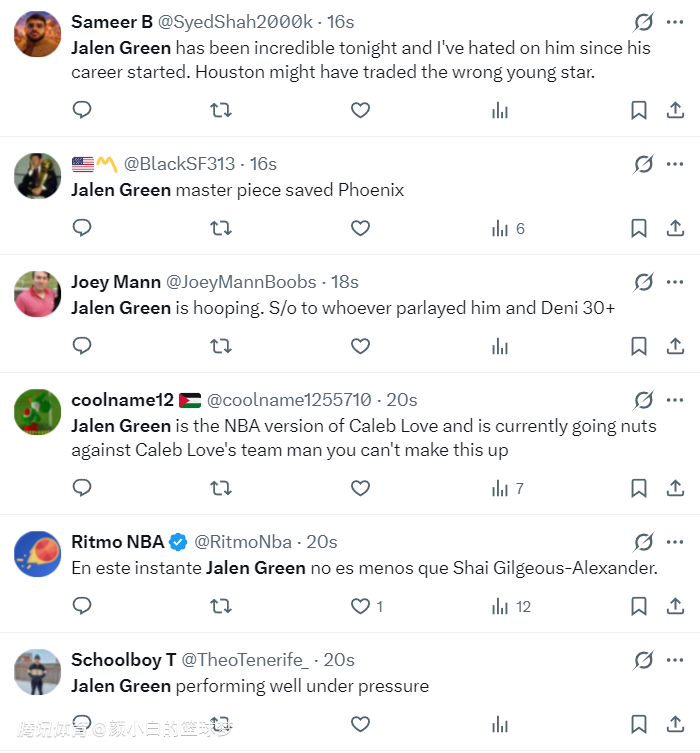The height and width of the screenshot is (753, 700).
Task: View analytics on Ritmo NBA's tweet
Action: tap(510, 606)
